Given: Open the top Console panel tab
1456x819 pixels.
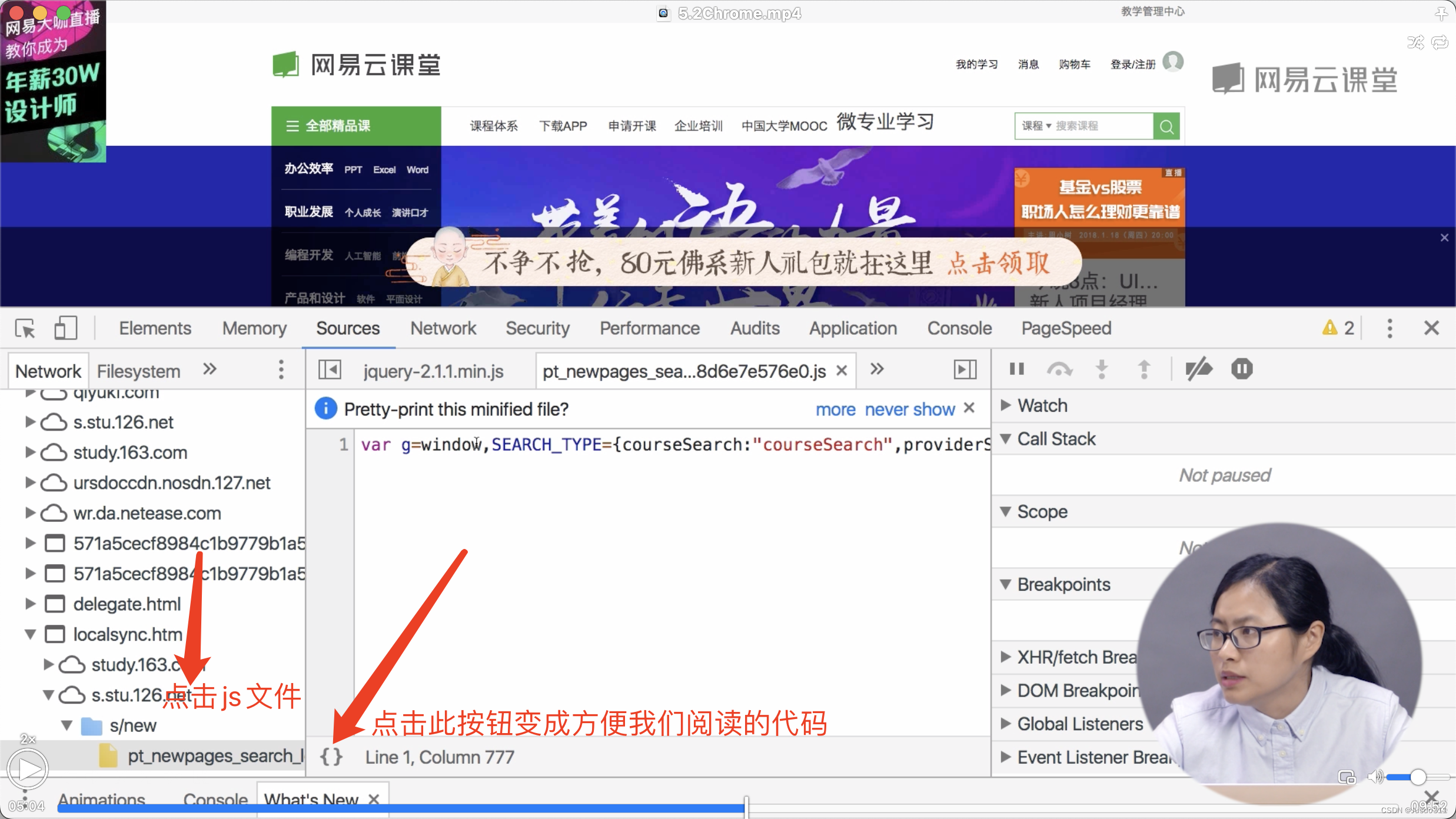Looking at the screenshot, I should [x=959, y=328].
